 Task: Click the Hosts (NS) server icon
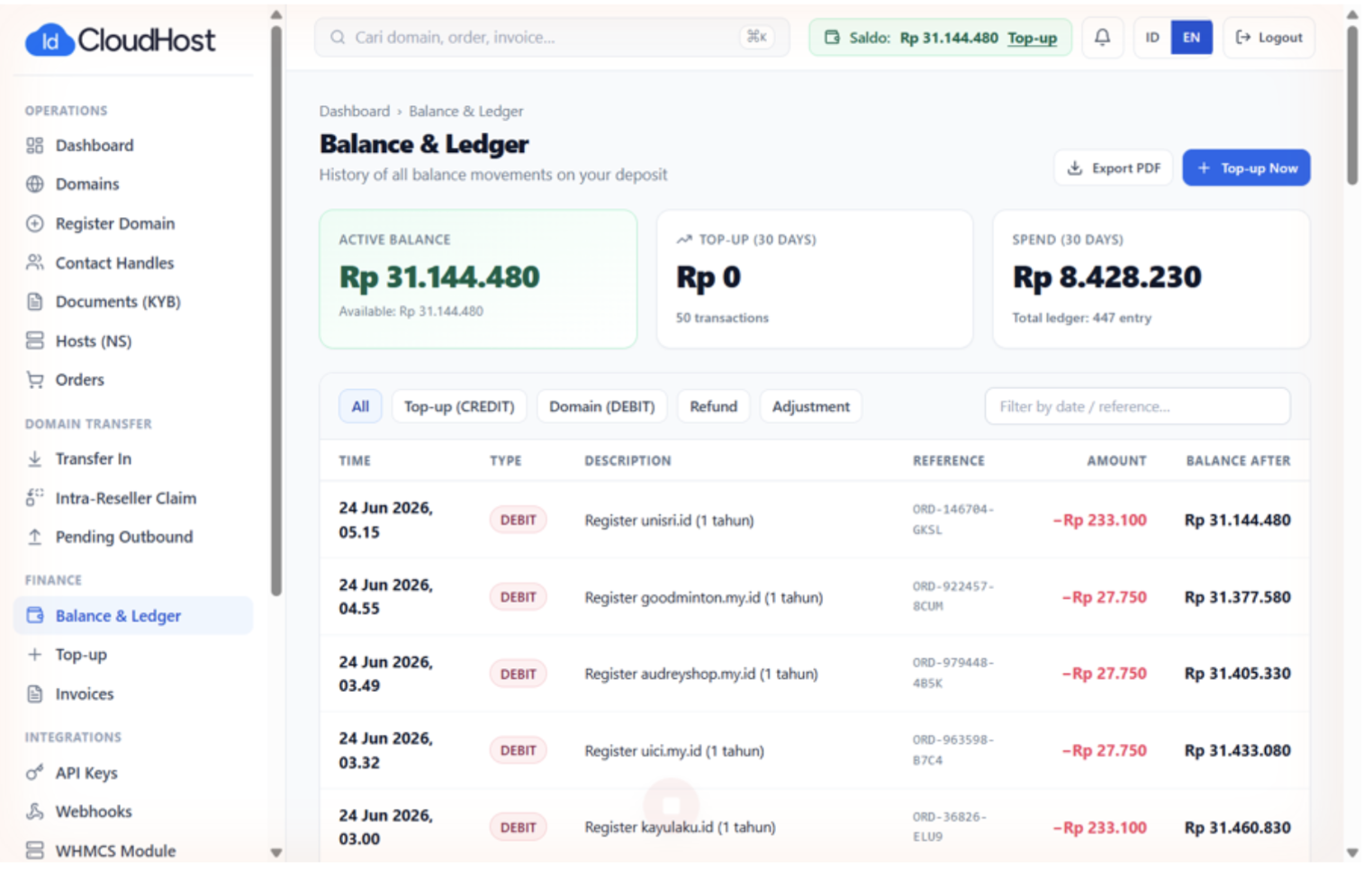coord(35,341)
